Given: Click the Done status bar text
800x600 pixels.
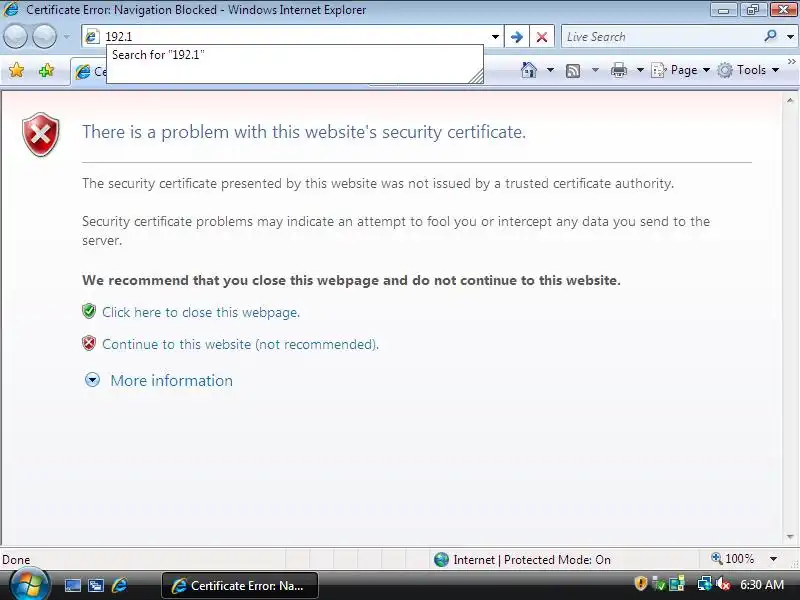Looking at the screenshot, I should pyautogui.click(x=16, y=560).
